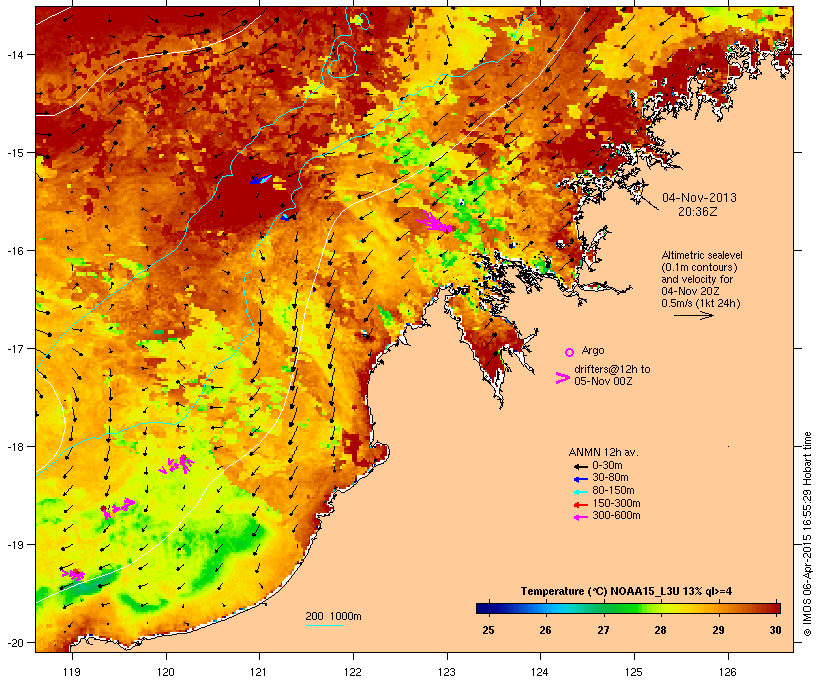
Task: Click the '121' longitude axis label
Action: pos(259,672)
